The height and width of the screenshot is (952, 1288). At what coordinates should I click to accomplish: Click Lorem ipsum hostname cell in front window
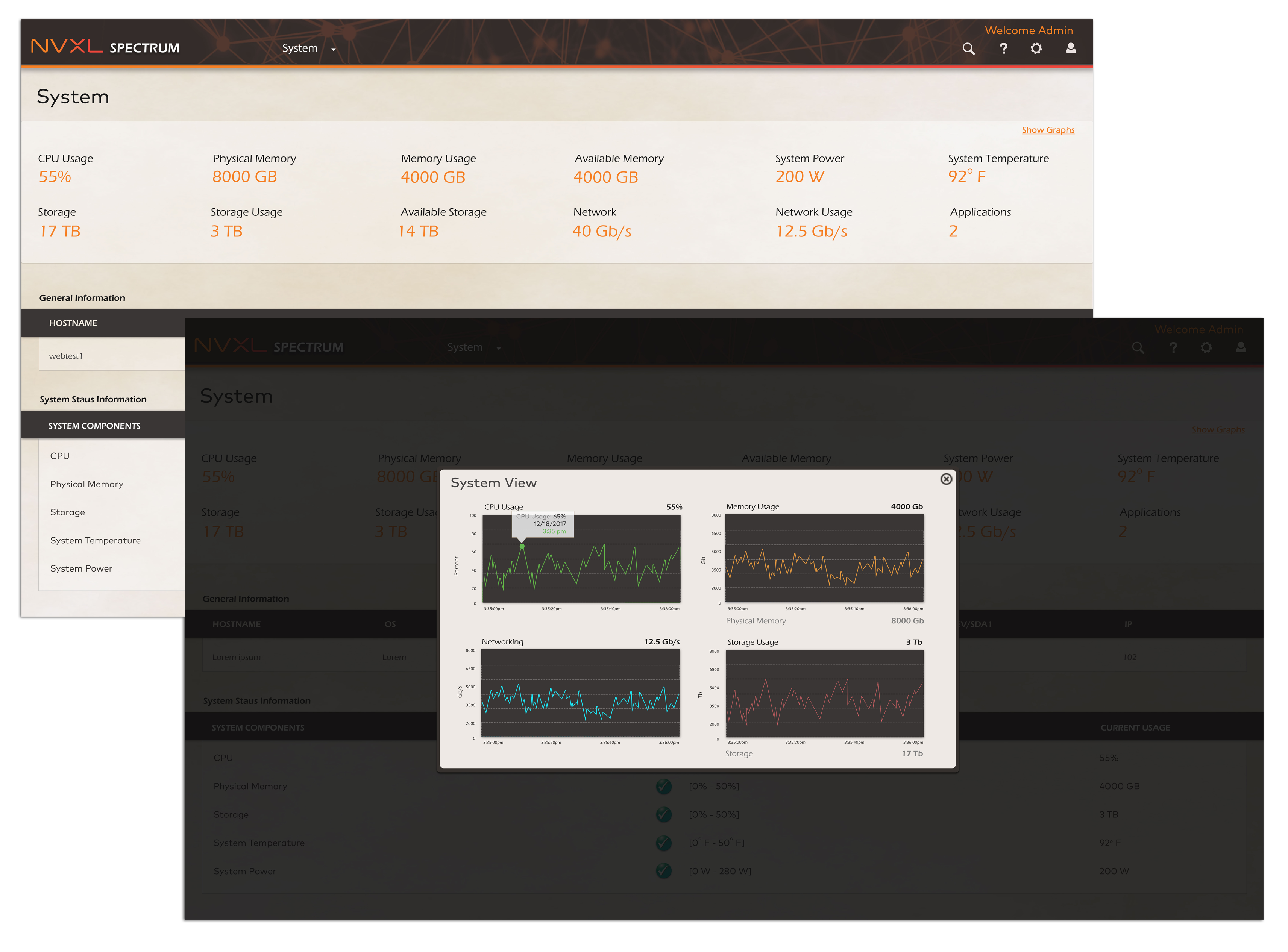click(236, 657)
